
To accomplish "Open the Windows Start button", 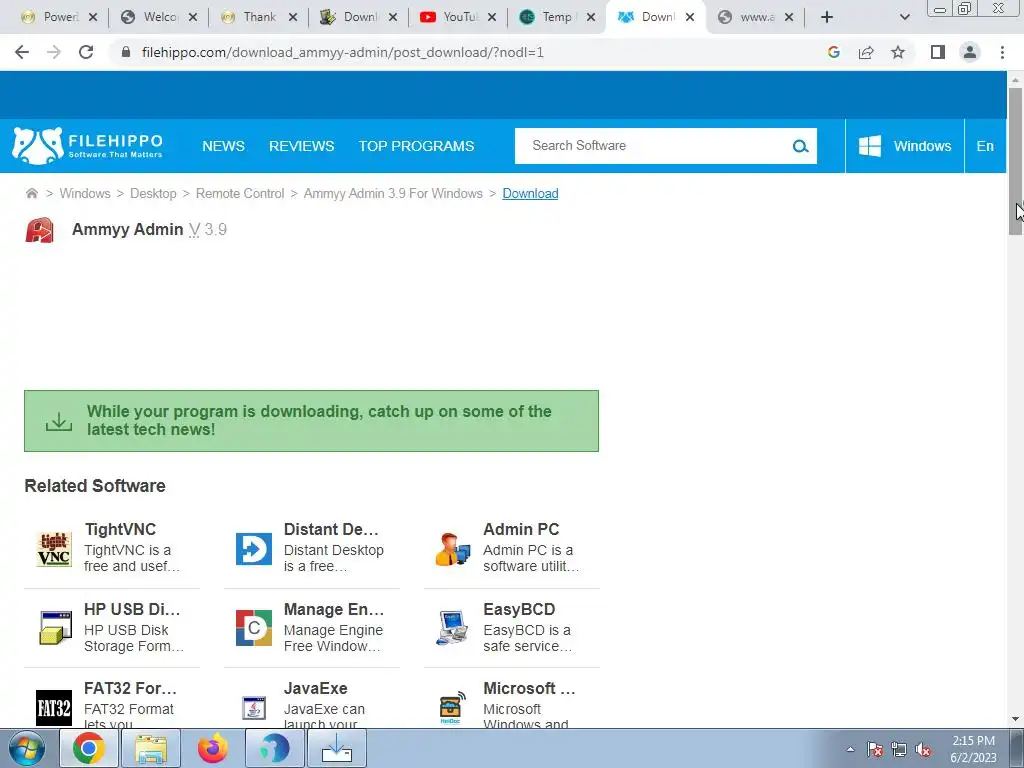I will [x=26, y=748].
